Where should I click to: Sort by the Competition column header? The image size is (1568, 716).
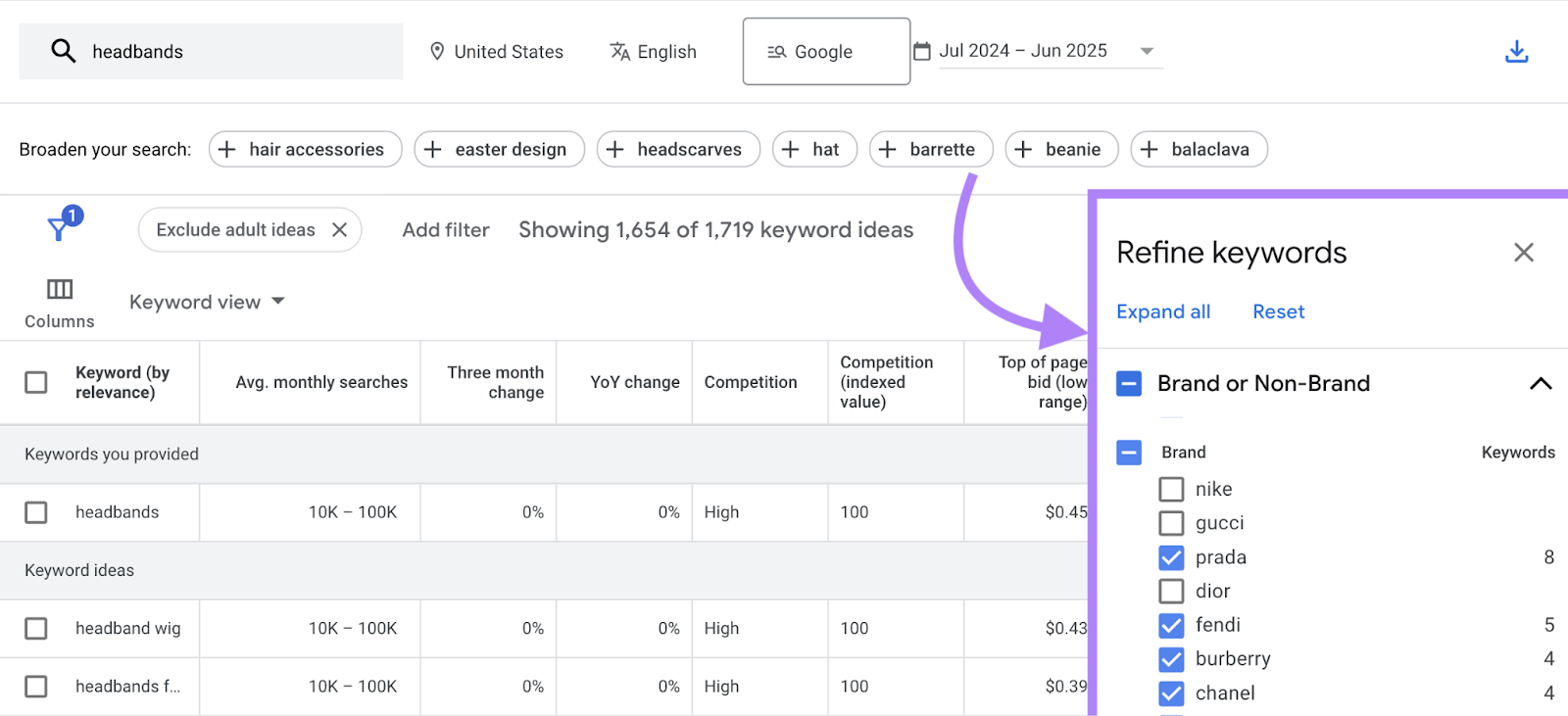750,383
